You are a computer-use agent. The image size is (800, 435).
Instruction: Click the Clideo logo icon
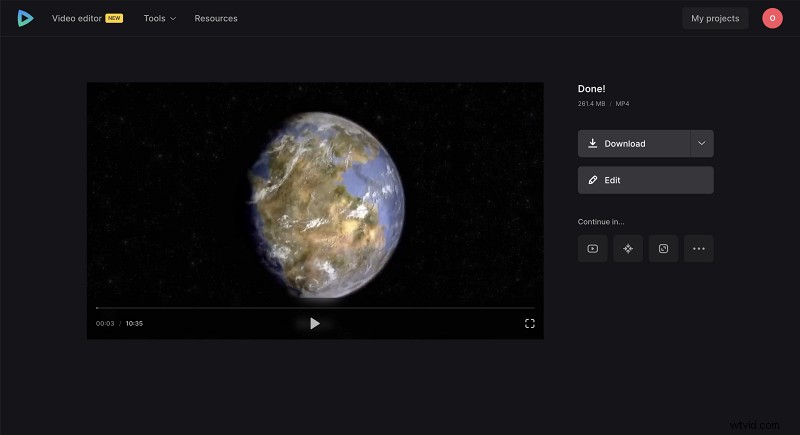25,18
